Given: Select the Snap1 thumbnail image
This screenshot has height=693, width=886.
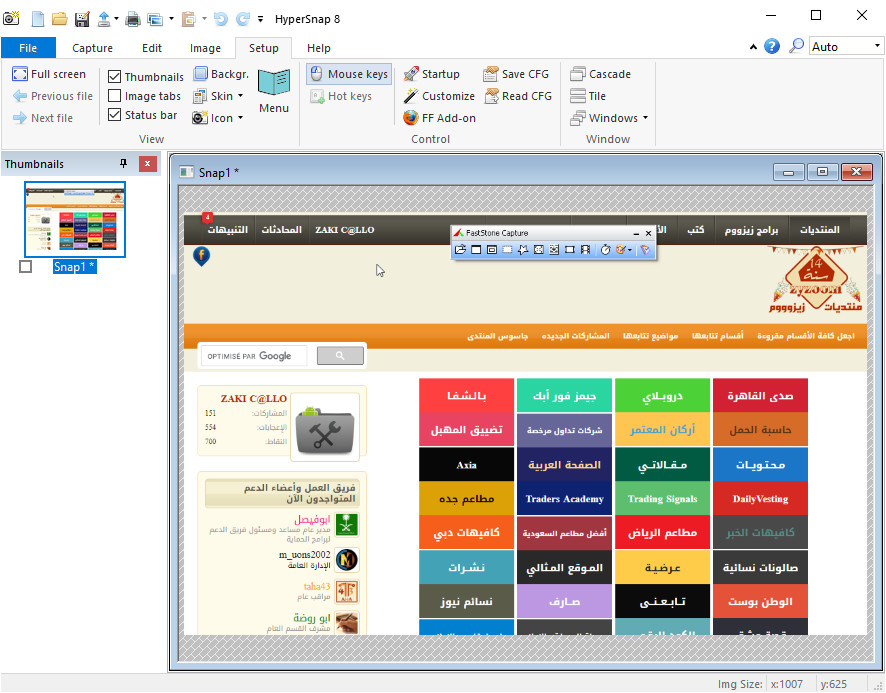Looking at the screenshot, I should point(75,219).
